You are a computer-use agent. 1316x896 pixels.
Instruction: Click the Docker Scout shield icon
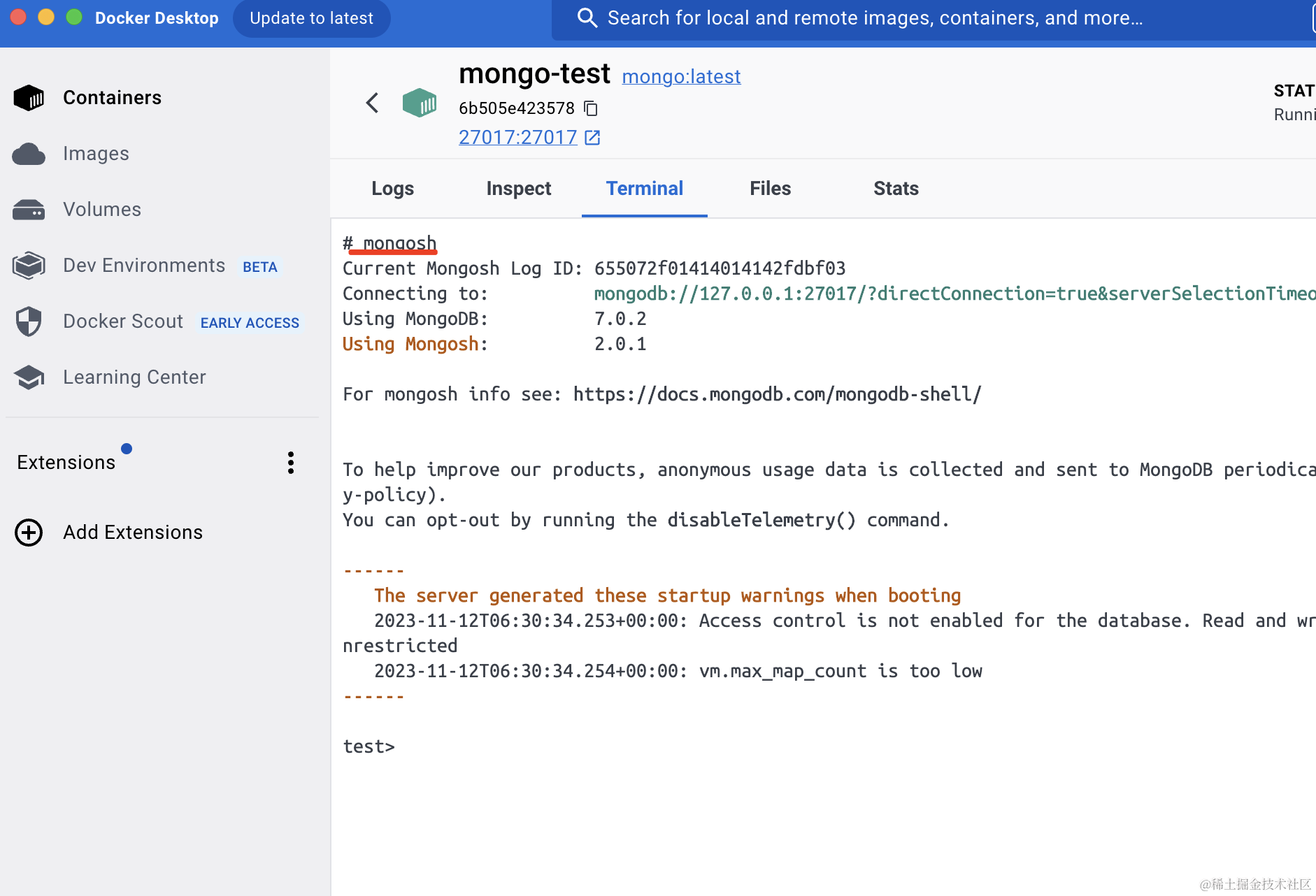point(29,321)
